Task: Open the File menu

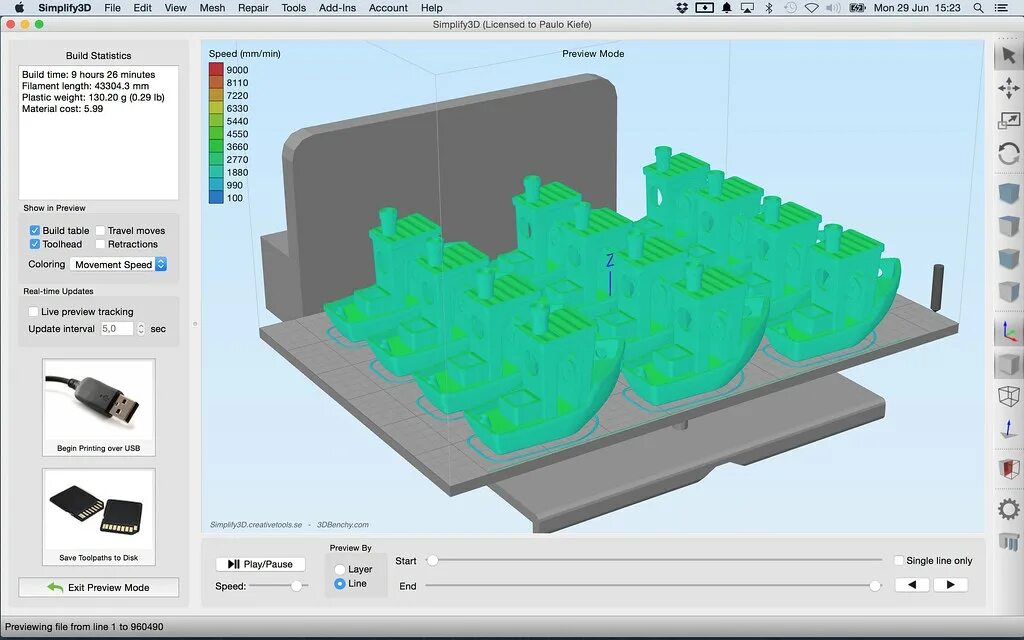Action: click(112, 8)
